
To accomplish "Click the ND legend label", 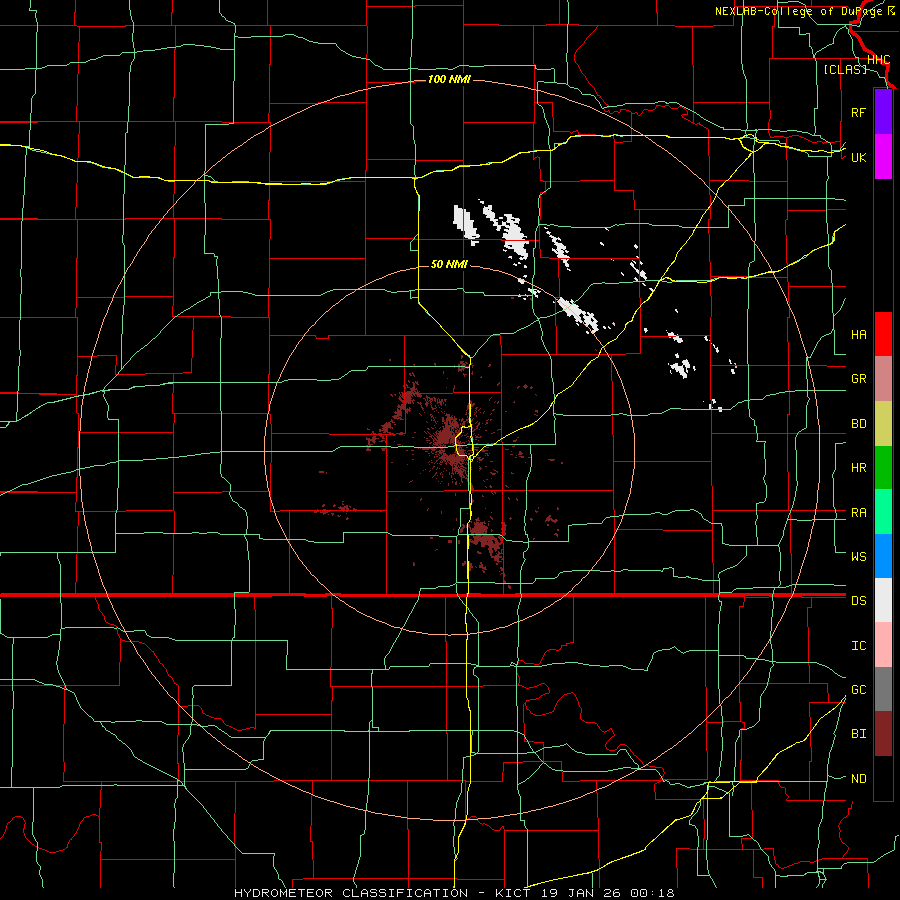I will [858, 778].
